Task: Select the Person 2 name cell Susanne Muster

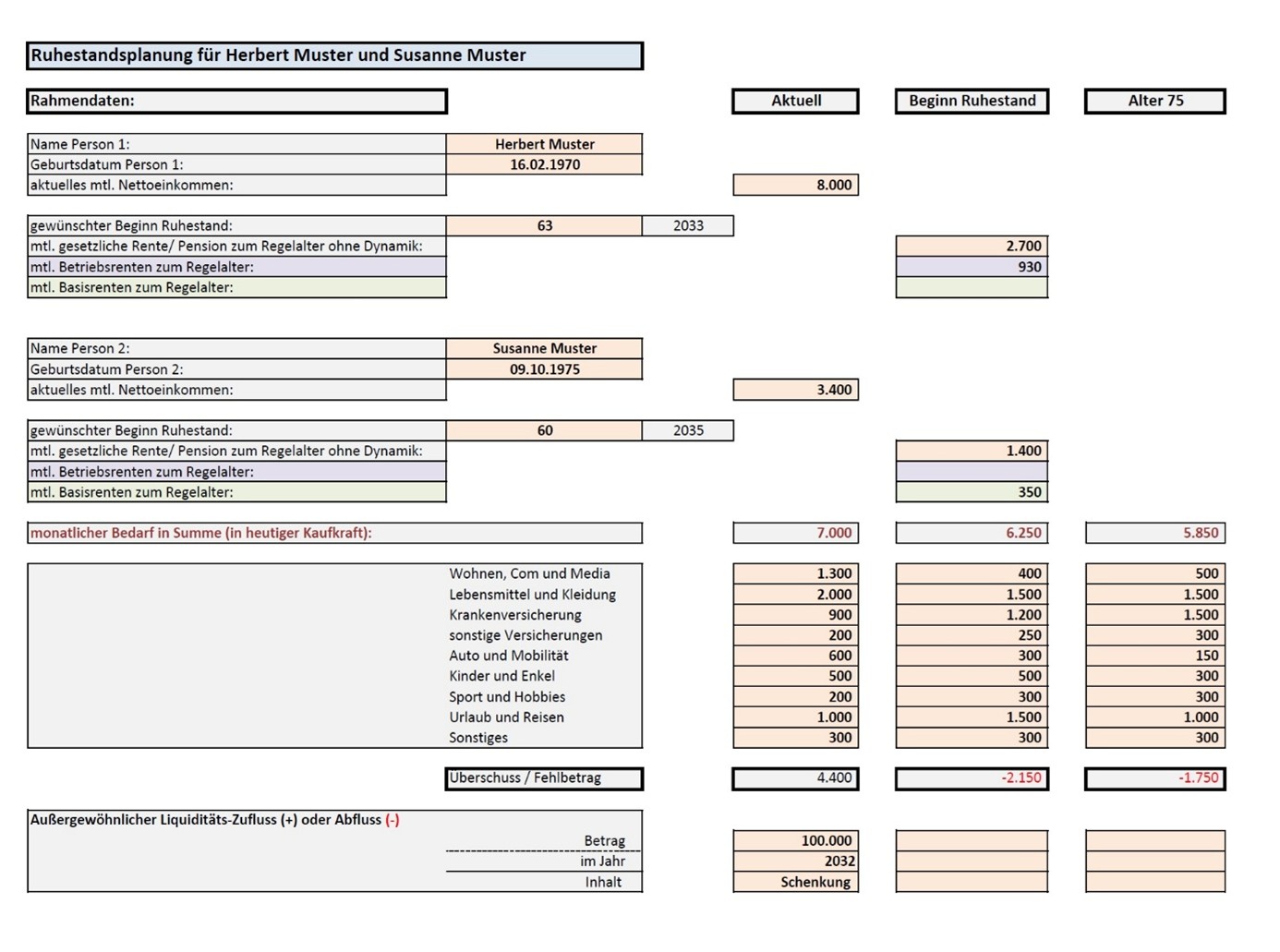Action: click(x=544, y=348)
